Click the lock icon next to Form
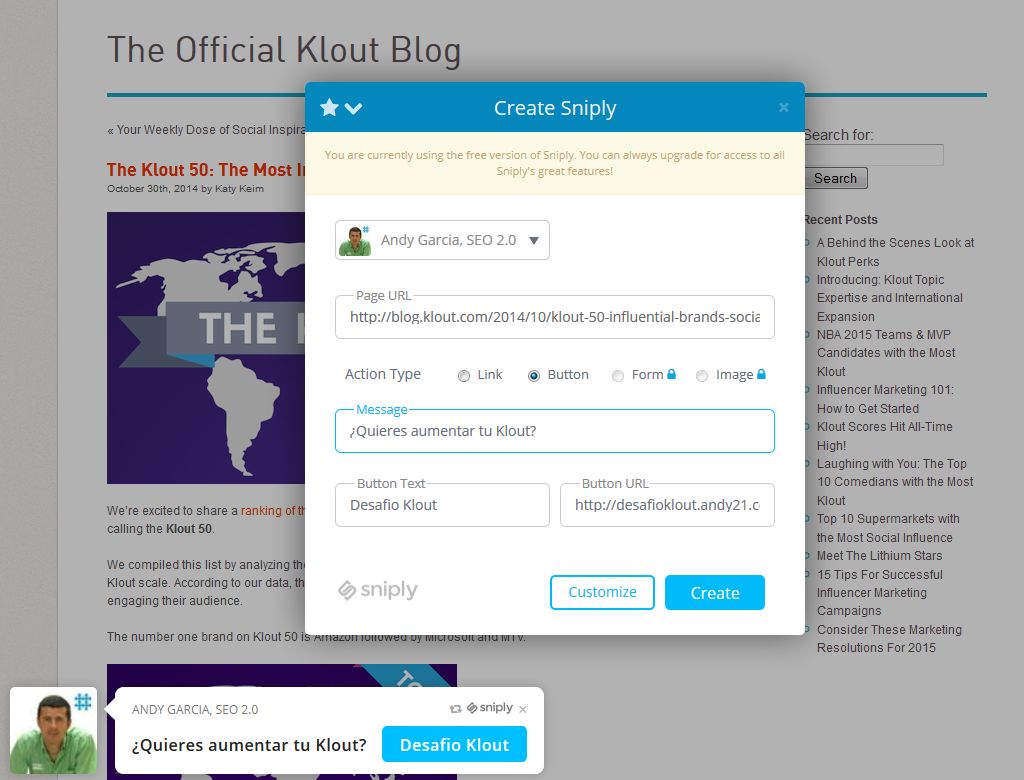The image size is (1024, 780). 671,374
